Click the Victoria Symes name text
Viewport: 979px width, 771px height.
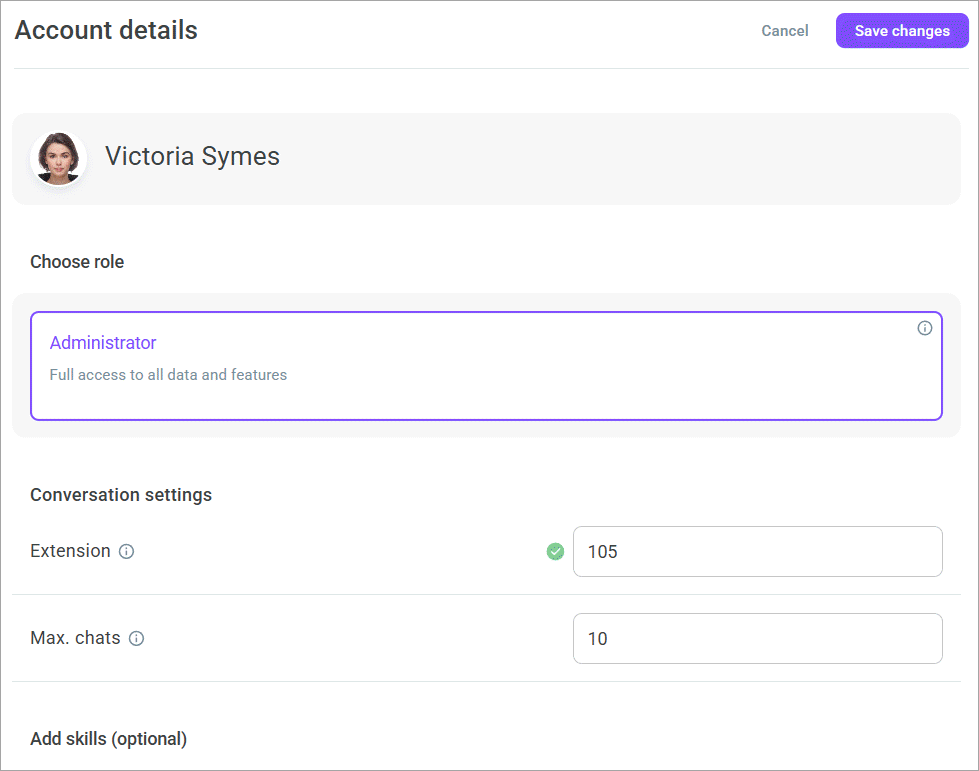(x=192, y=156)
